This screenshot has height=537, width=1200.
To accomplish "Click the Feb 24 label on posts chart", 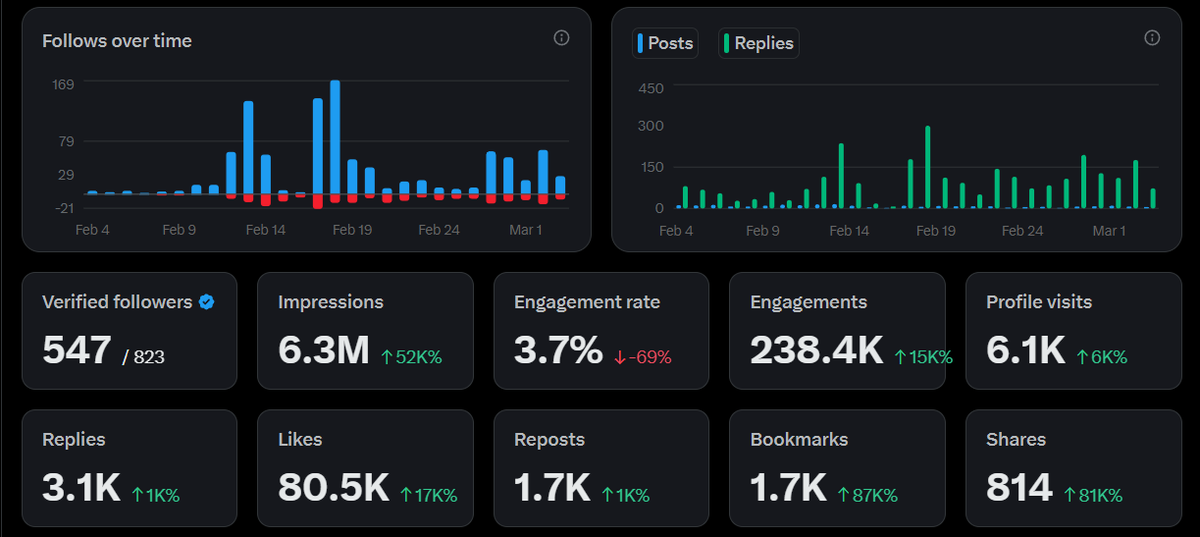I will [x=1022, y=231].
